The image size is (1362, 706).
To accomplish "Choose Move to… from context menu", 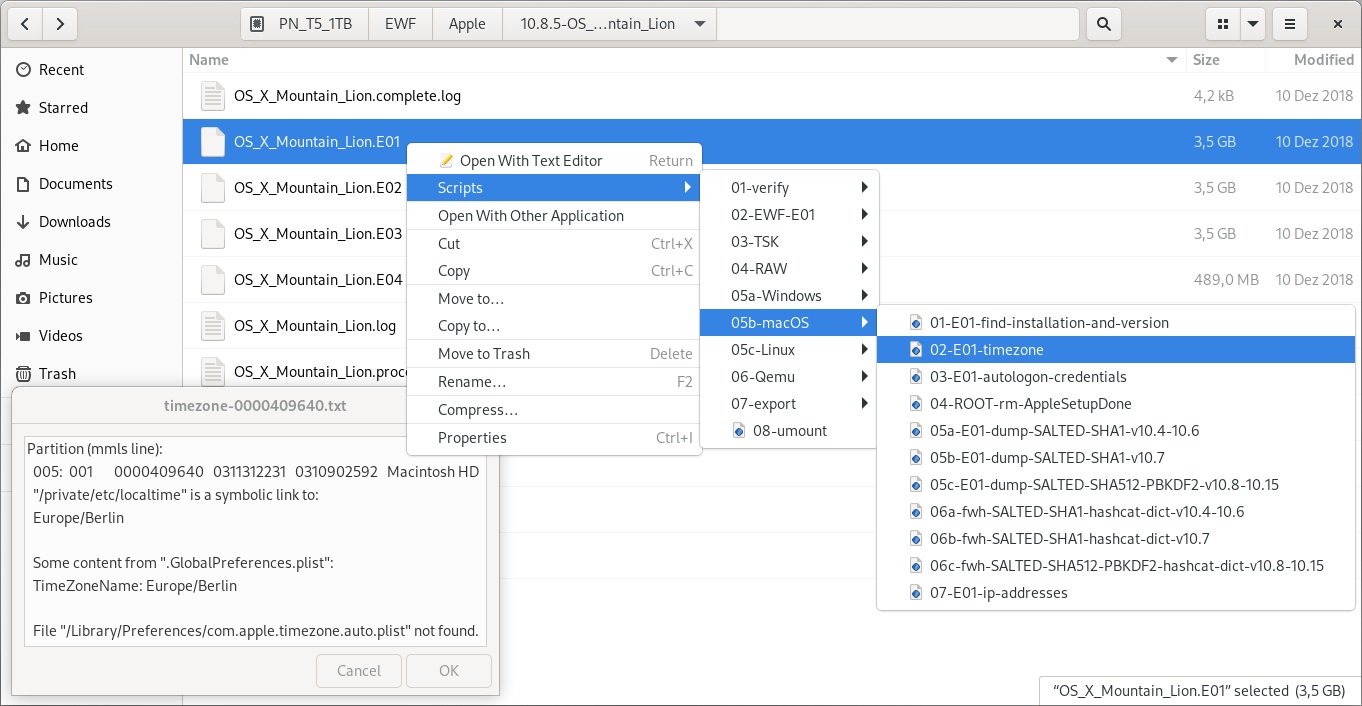I will click(x=554, y=299).
